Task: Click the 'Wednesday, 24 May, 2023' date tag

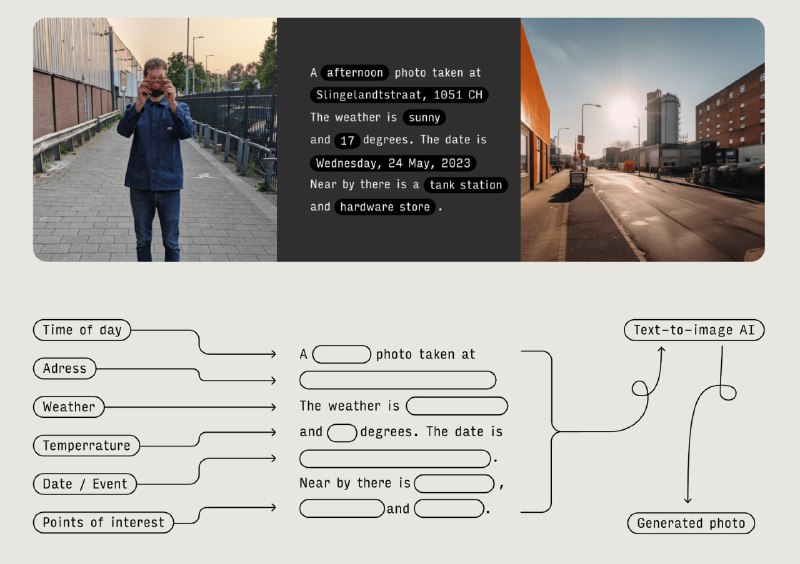Action: (x=393, y=163)
